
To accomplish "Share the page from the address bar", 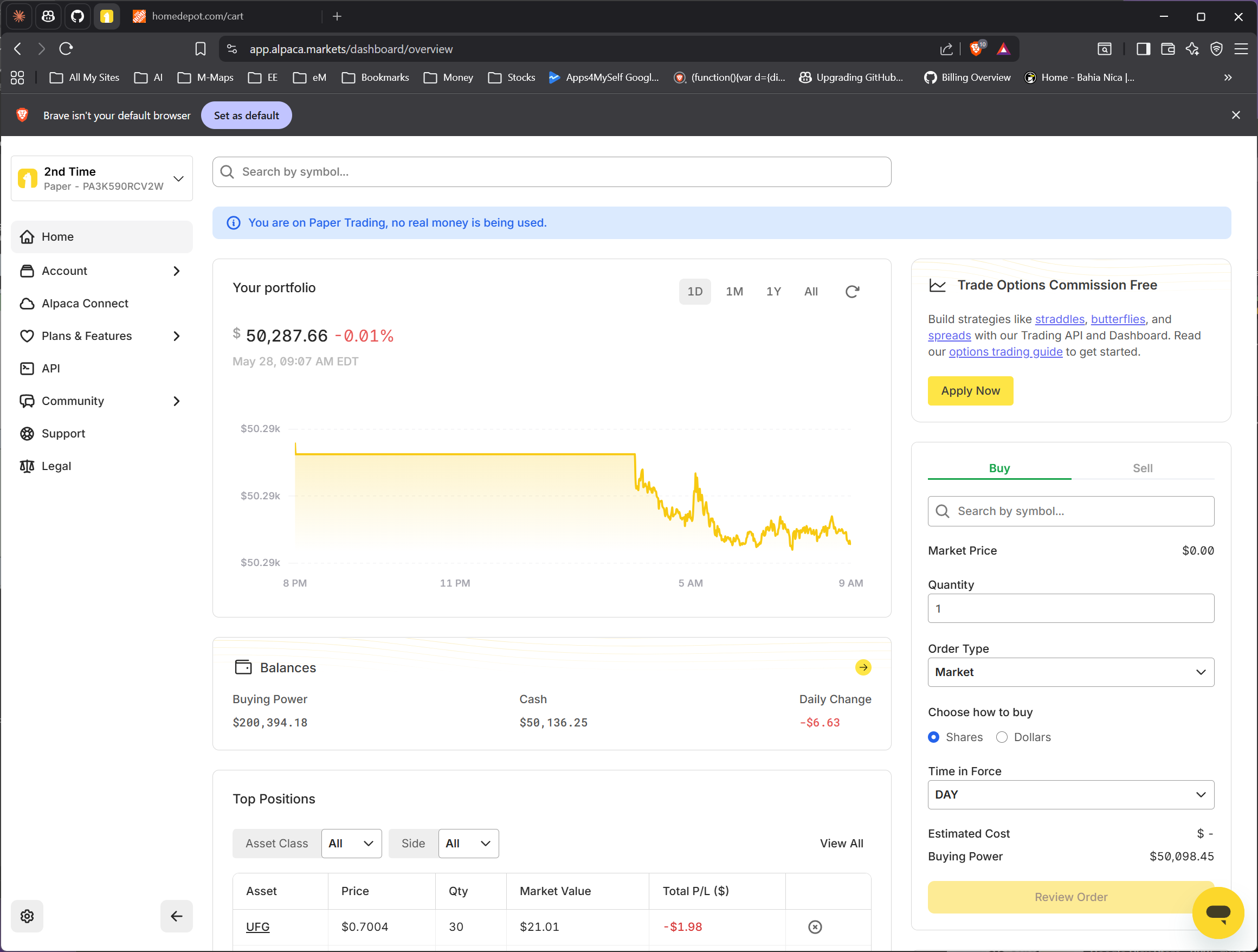I will (x=946, y=49).
